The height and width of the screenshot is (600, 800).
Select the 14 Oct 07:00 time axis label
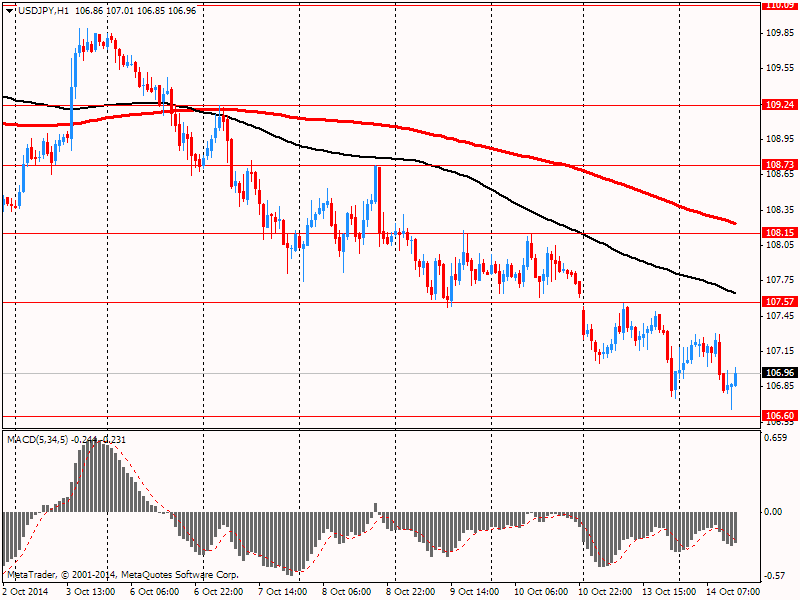point(733,592)
